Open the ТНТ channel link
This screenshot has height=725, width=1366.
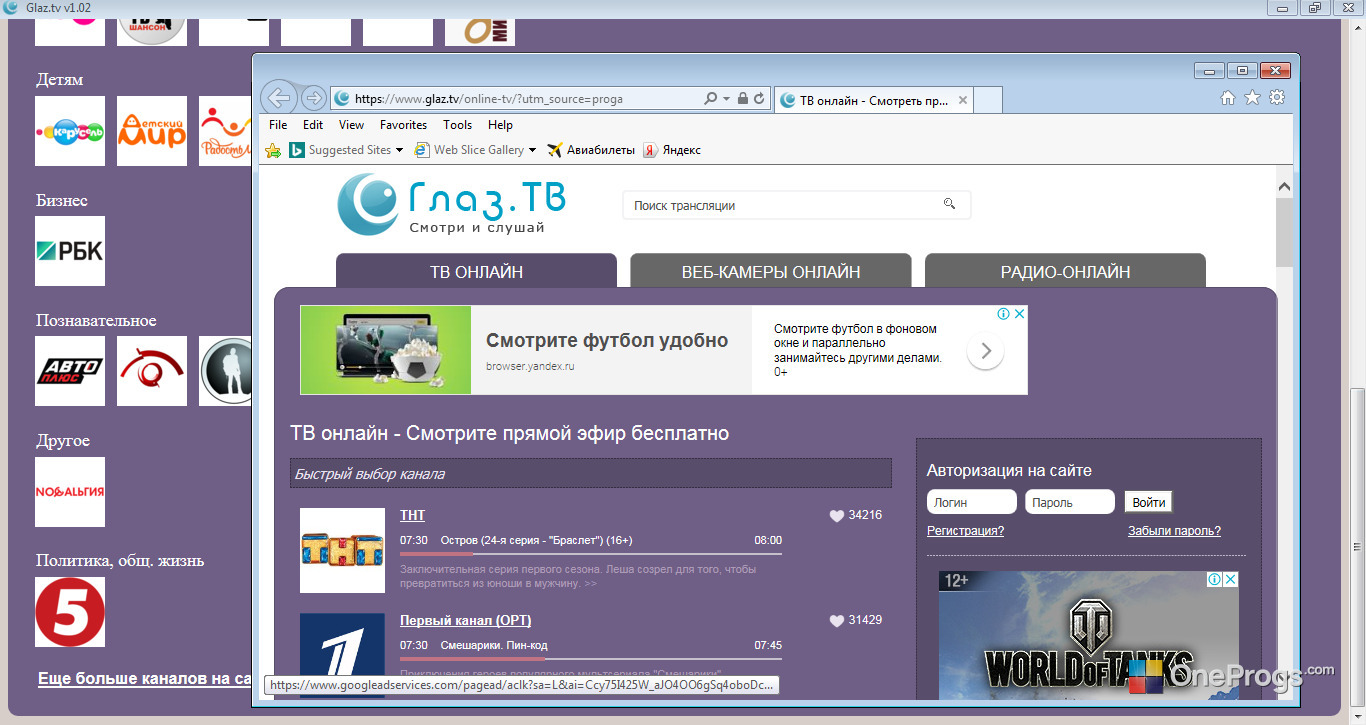pyautogui.click(x=412, y=515)
